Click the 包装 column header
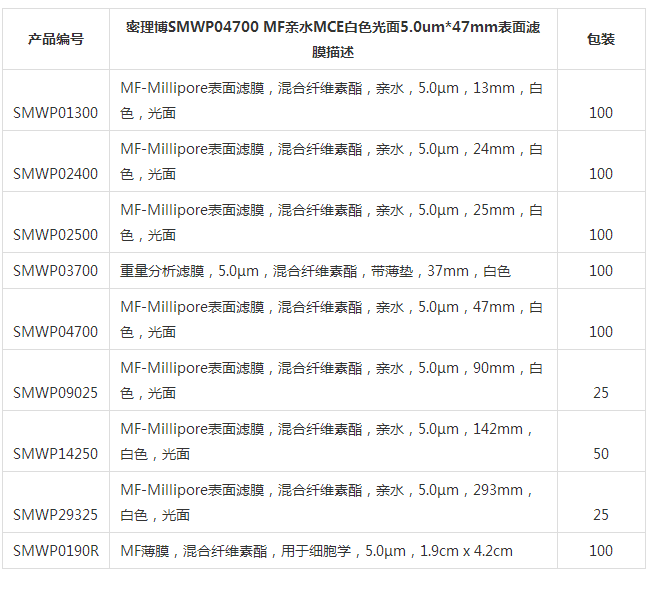 [601, 39]
